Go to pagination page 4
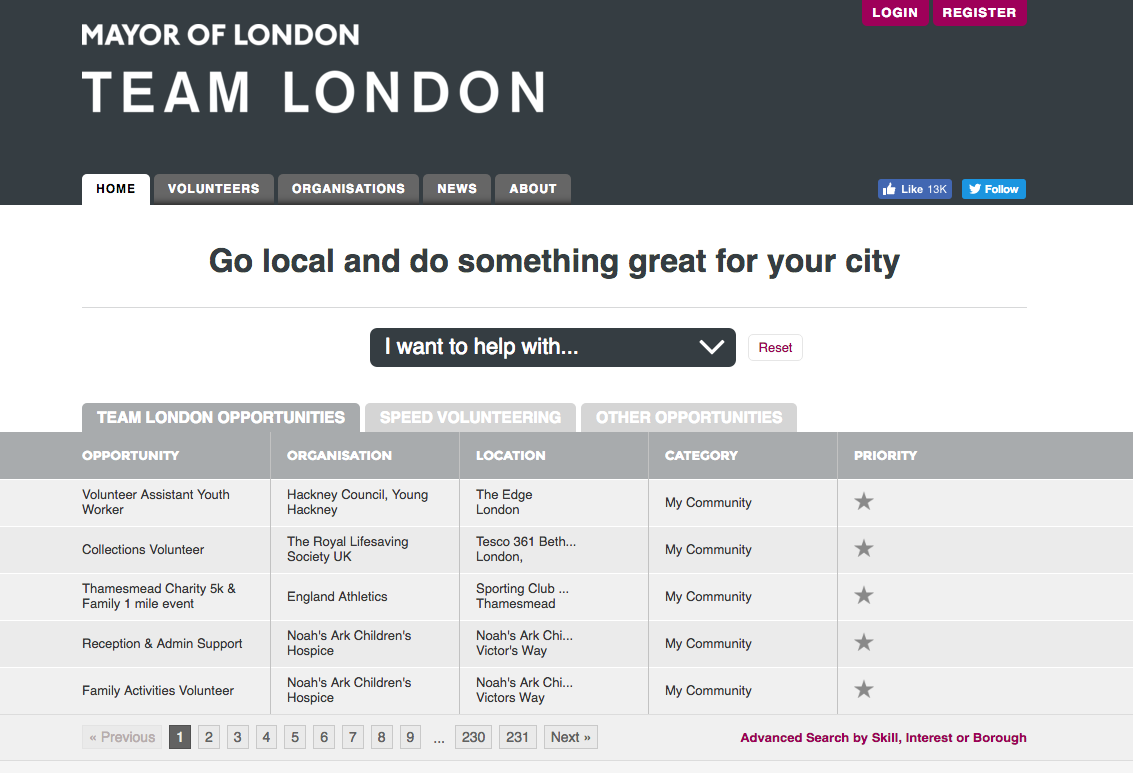Screen dimensions: 1133x773 tap(266, 737)
